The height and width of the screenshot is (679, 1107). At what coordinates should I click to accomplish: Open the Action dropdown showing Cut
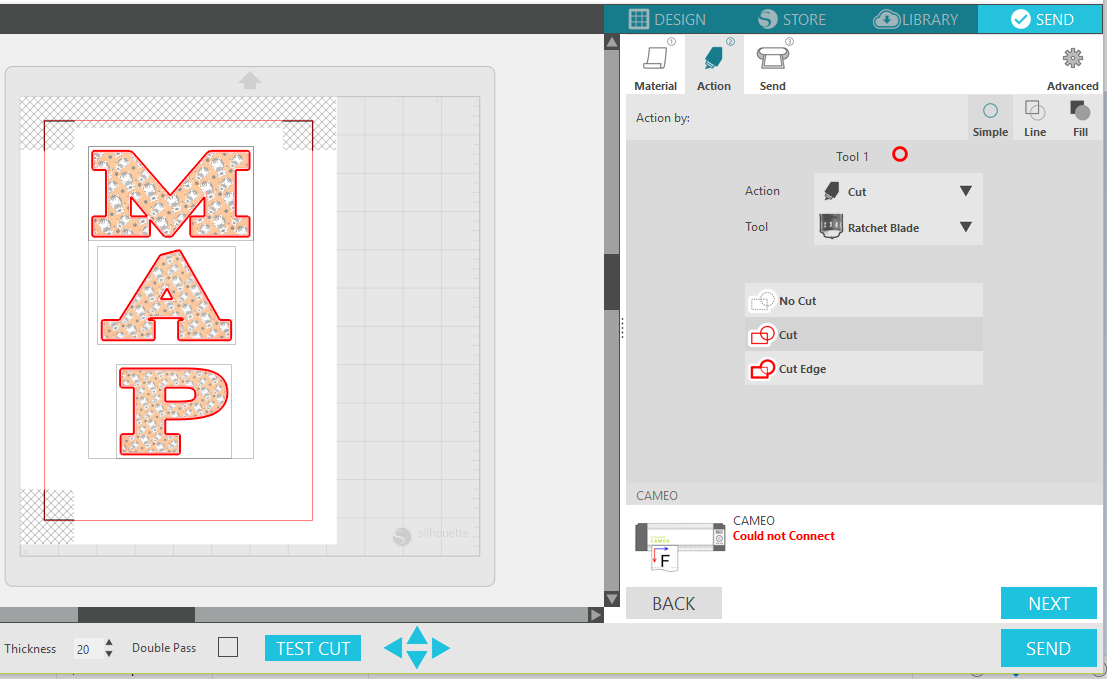click(896, 190)
